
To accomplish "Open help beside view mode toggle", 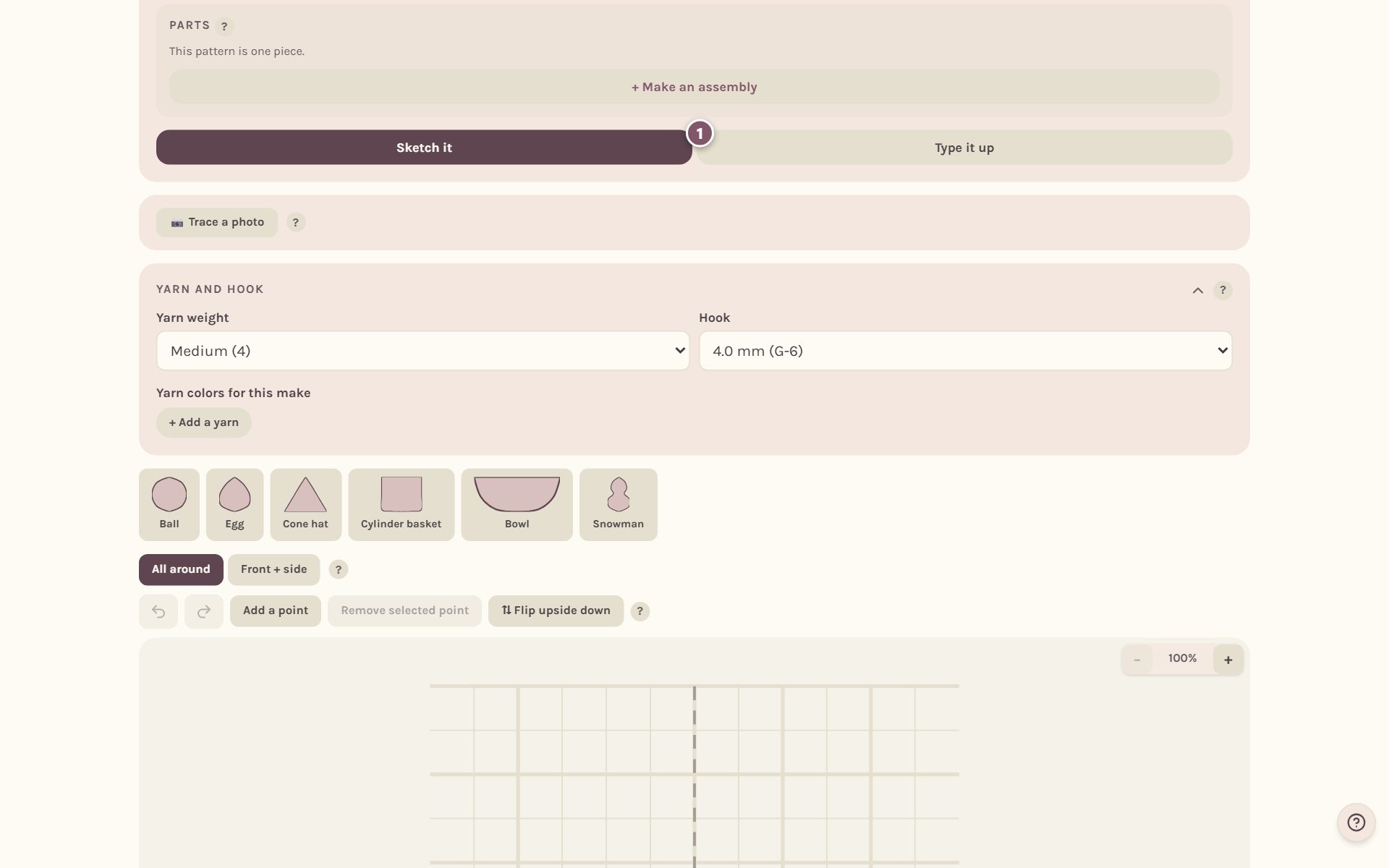I will 338,569.
